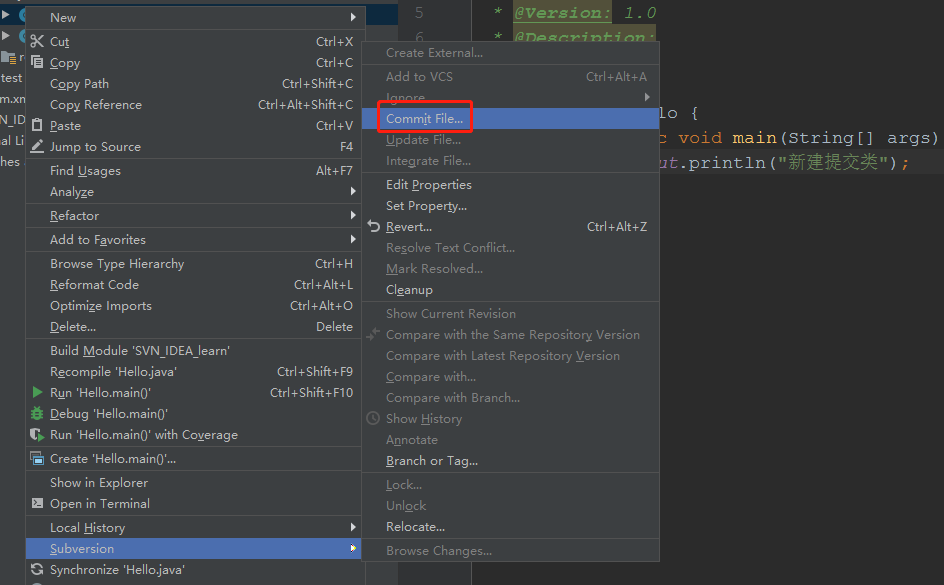Choose Browse Type Hierarchy

pos(193,264)
